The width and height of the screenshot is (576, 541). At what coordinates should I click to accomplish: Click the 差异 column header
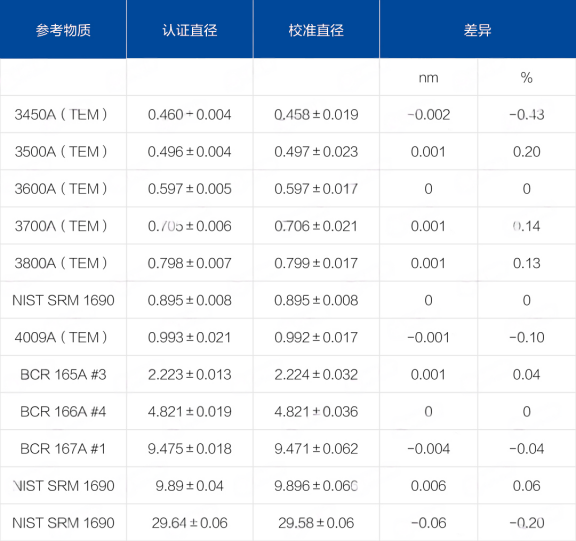tap(478, 30)
